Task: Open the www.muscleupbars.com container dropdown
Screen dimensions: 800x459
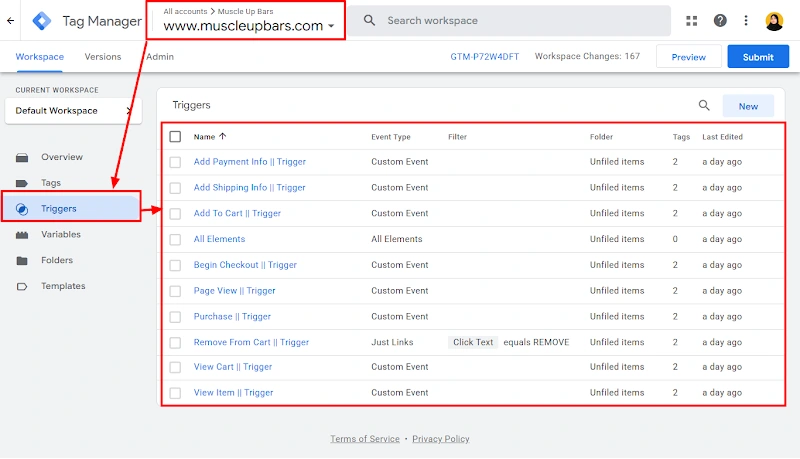Action: pyautogui.click(x=248, y=26)
